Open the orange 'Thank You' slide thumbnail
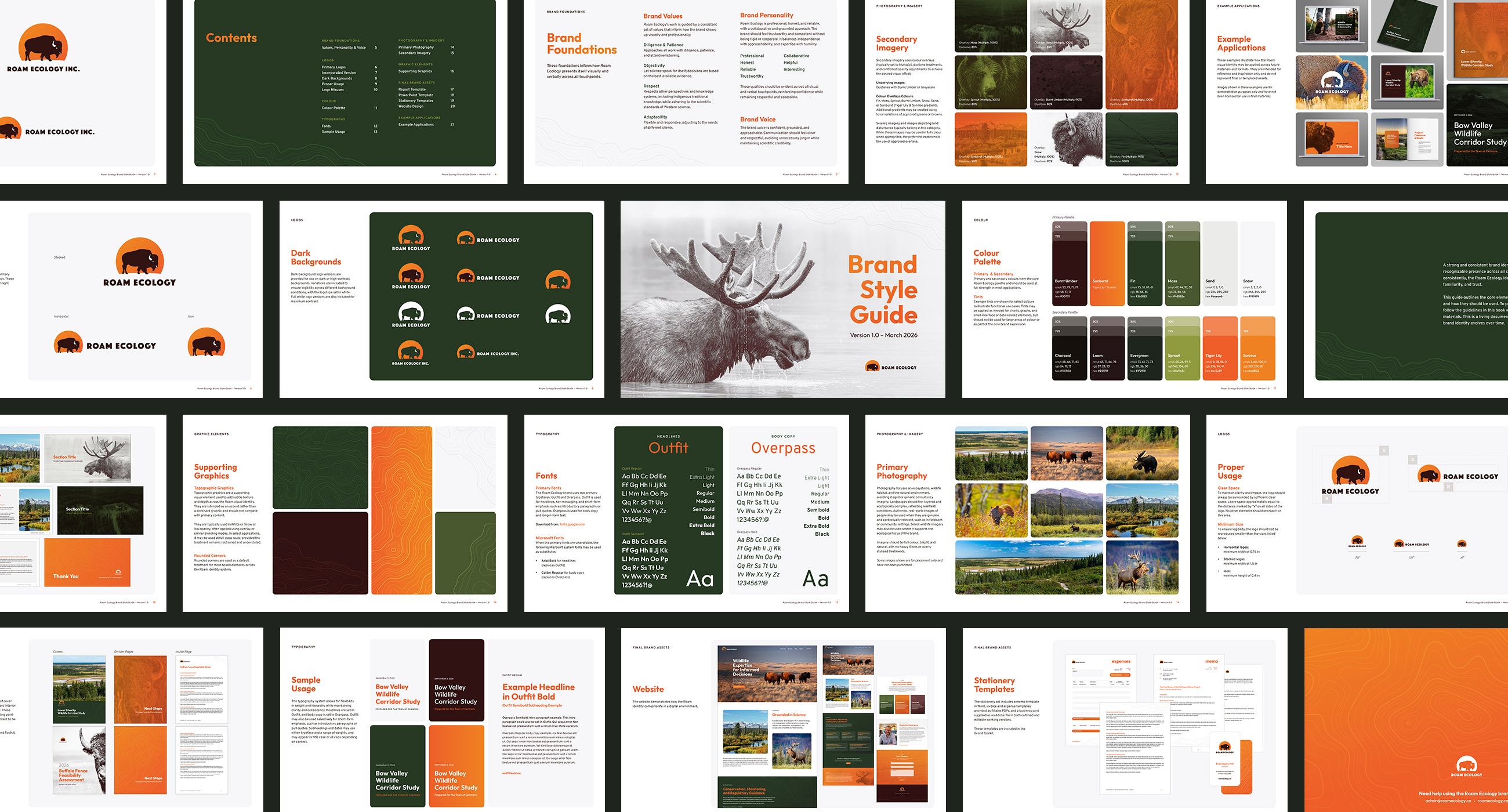 87,563
